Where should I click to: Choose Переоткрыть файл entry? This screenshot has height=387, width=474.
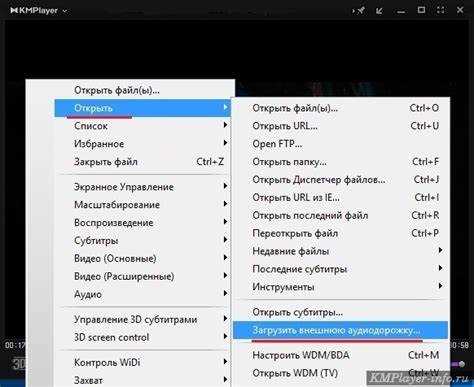click(x=340, y=233)
